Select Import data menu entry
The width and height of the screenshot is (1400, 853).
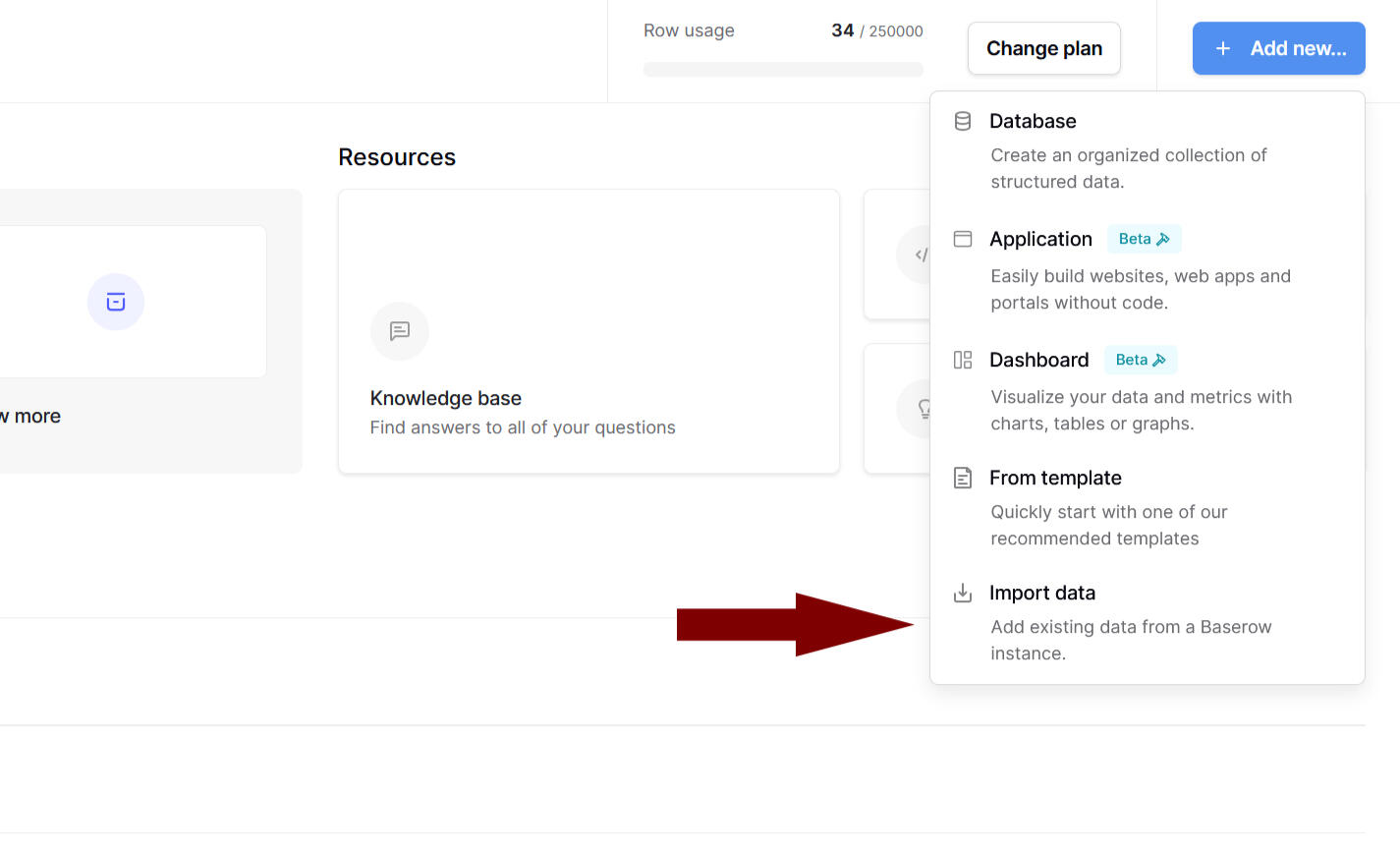1148,622
